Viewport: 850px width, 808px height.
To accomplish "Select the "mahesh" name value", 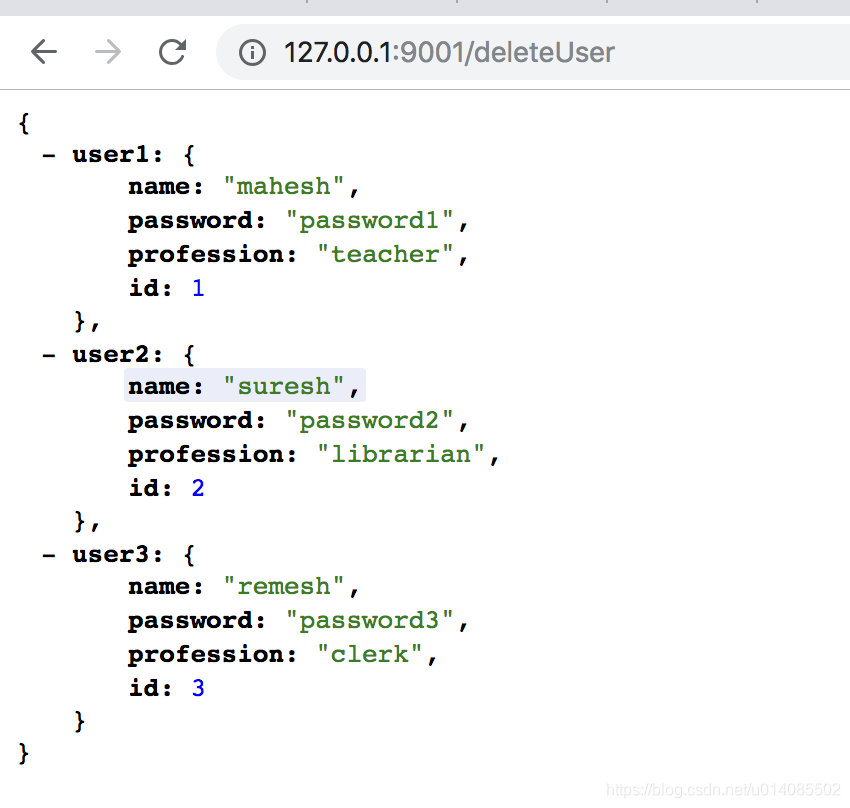I will [x=284, y=186].
